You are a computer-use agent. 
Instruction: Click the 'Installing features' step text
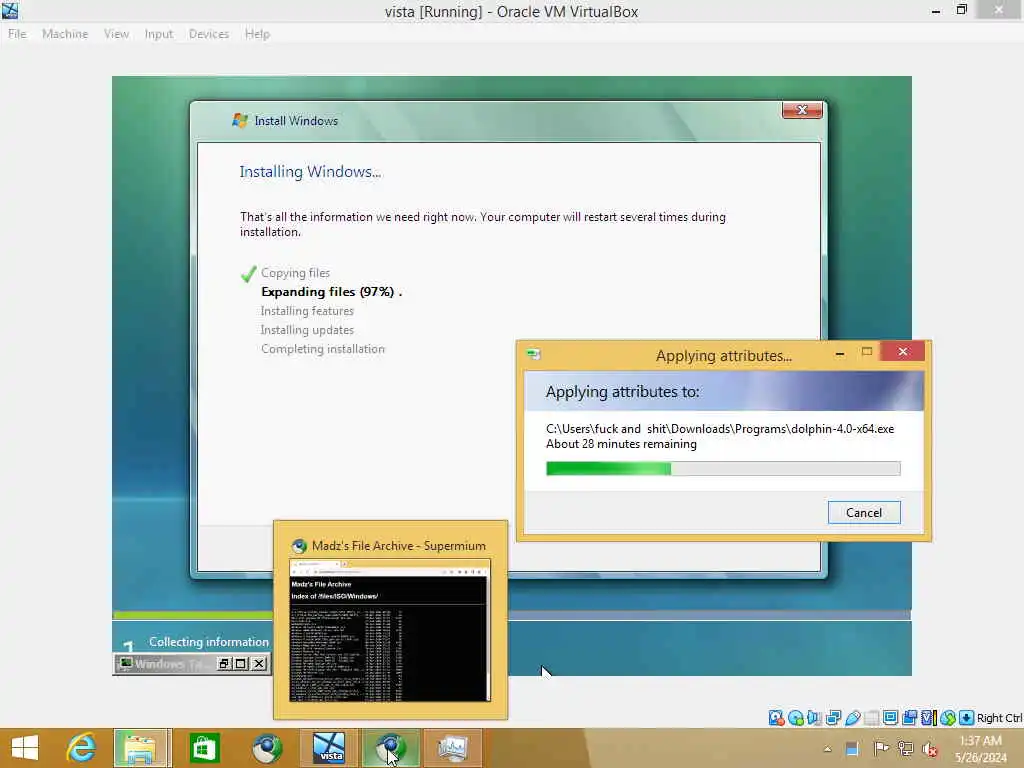coord(307,311)
